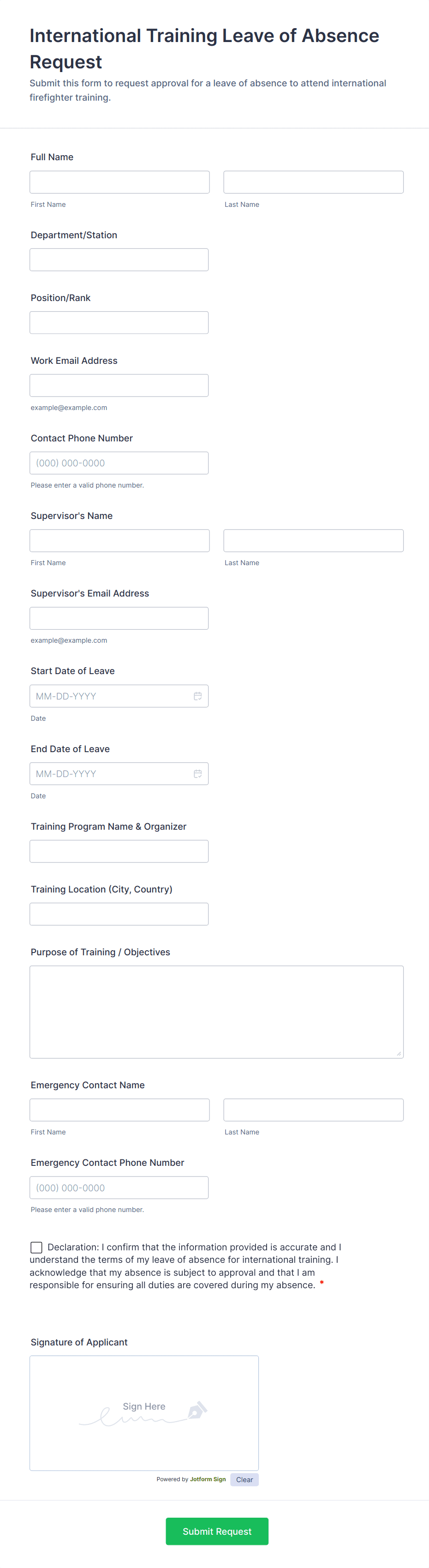Screen dimensions: 429x1568
Task: Clear the applicant signature
Action: [244, 1480]
